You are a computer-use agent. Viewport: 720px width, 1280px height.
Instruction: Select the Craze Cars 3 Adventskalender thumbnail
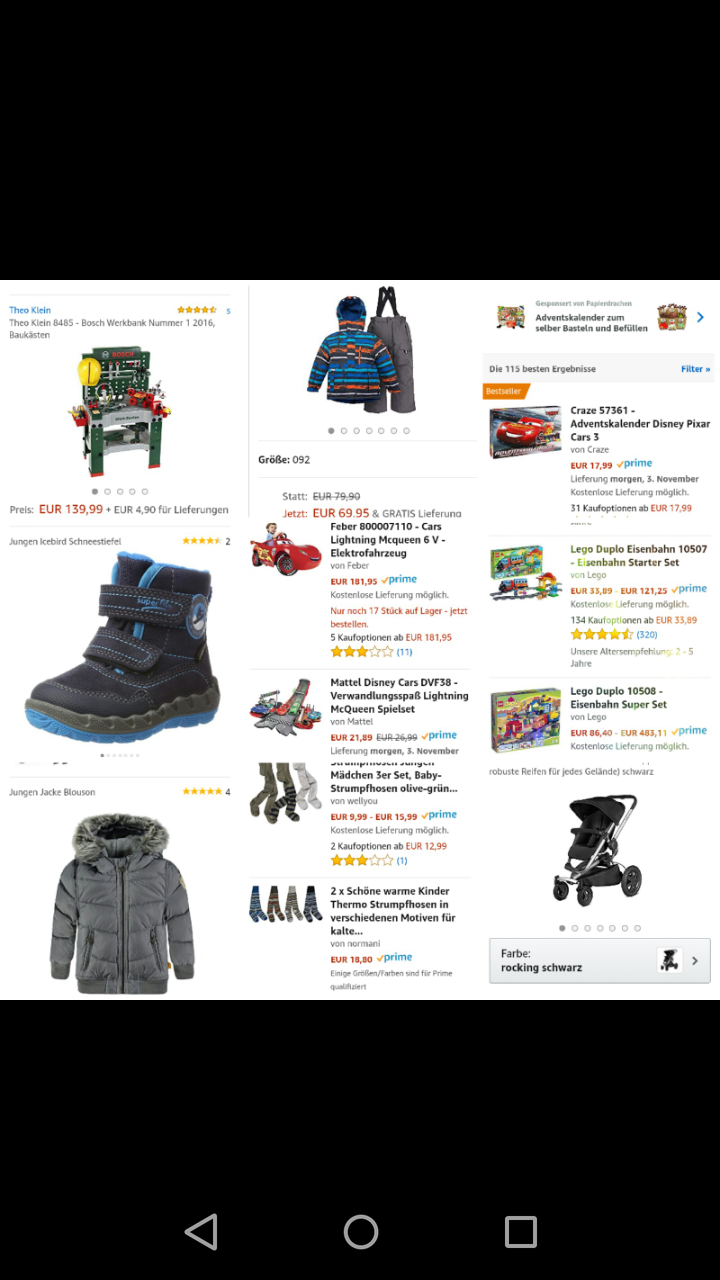(x=525, y=433)
